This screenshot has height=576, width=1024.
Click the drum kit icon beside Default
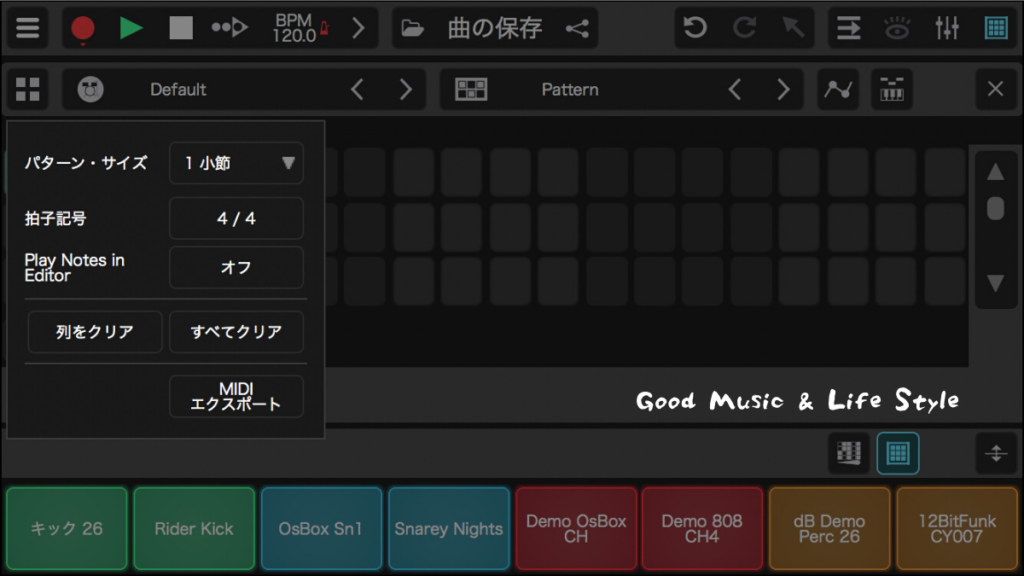[90, 89]
